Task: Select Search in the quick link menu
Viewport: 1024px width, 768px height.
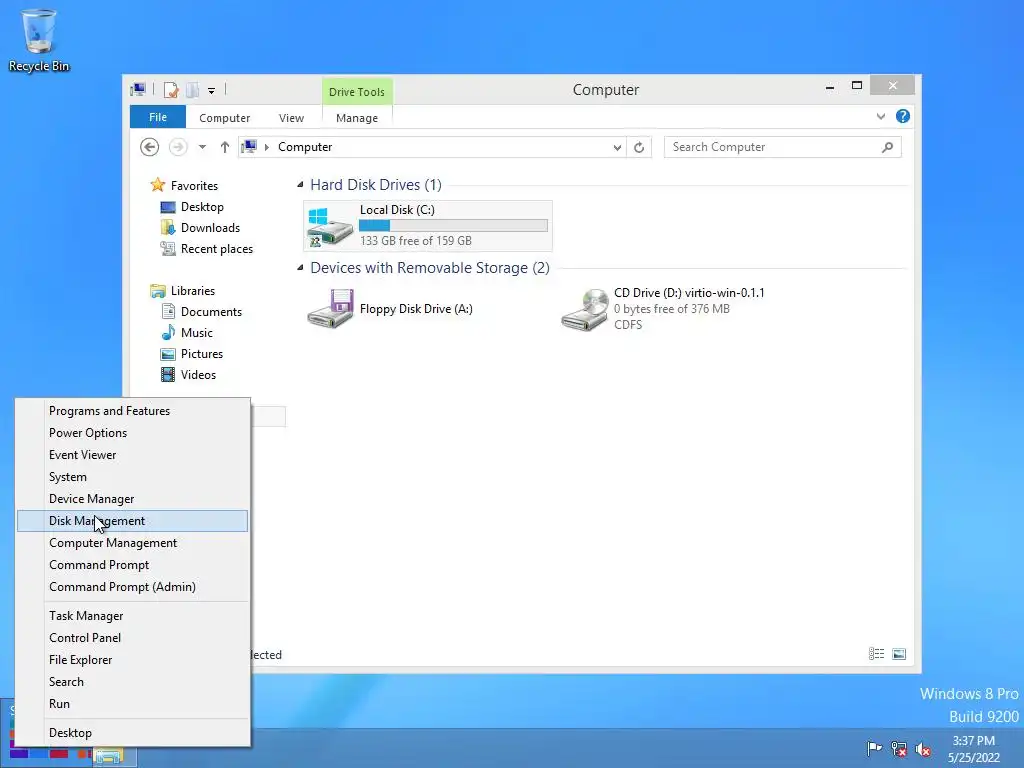Action: coord(133,682)
